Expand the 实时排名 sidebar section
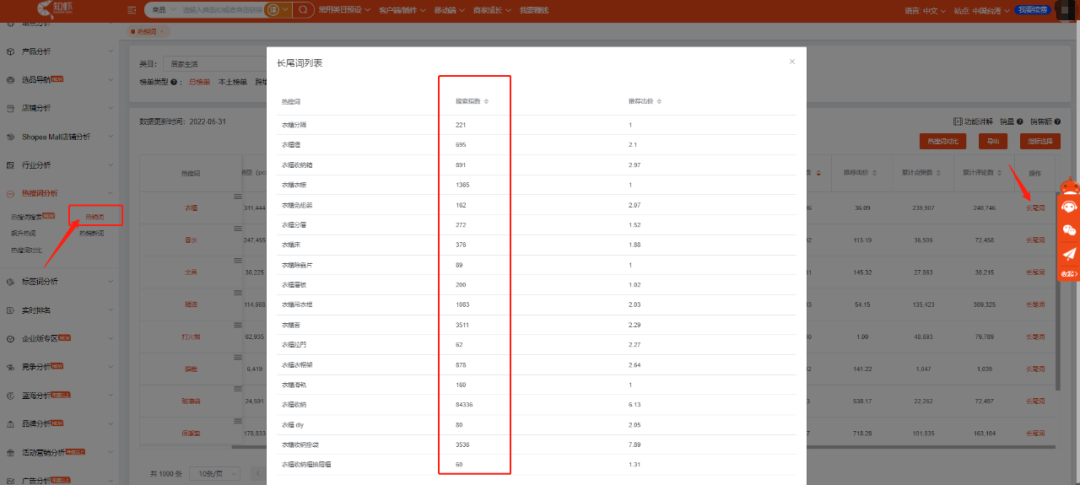Screen dimensions: 1080x485 110,311
